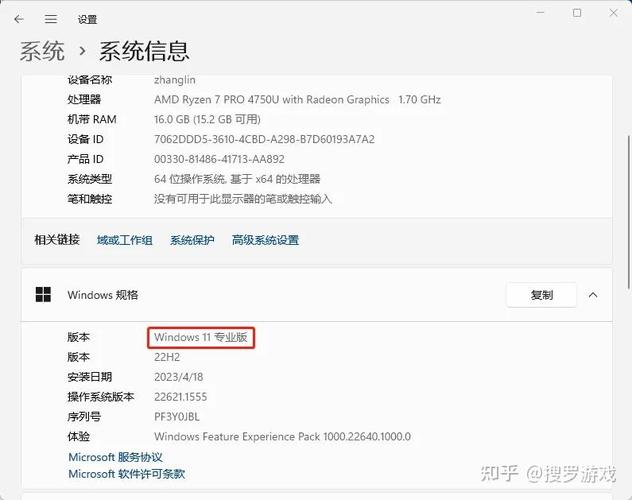Click the 序列号 label
Image resolution: width=632 pixels, height=500 pixels.
tap(84, 417)
